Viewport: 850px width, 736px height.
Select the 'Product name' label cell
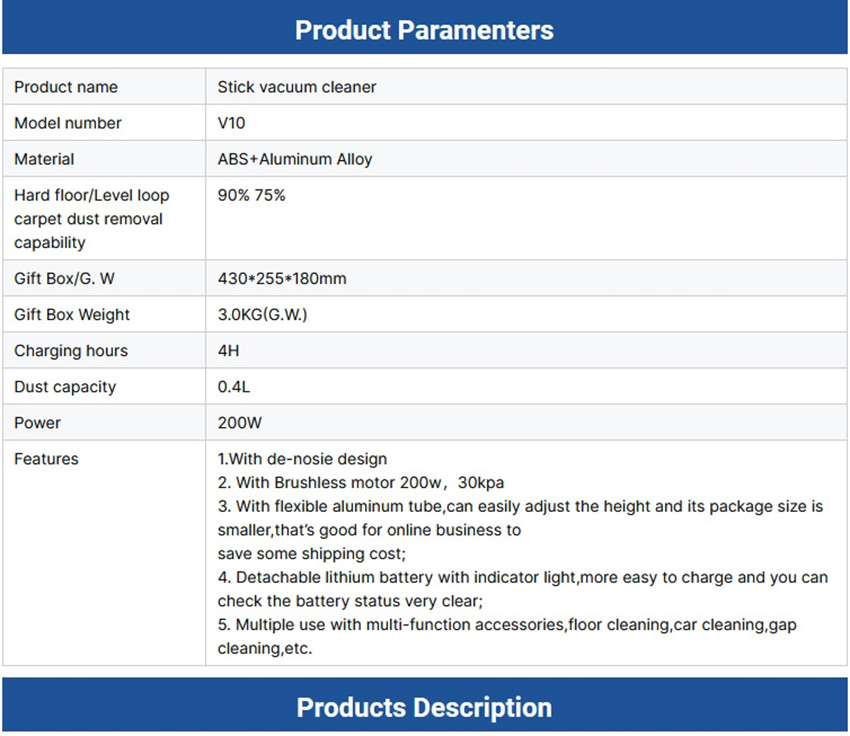[66, 87]
